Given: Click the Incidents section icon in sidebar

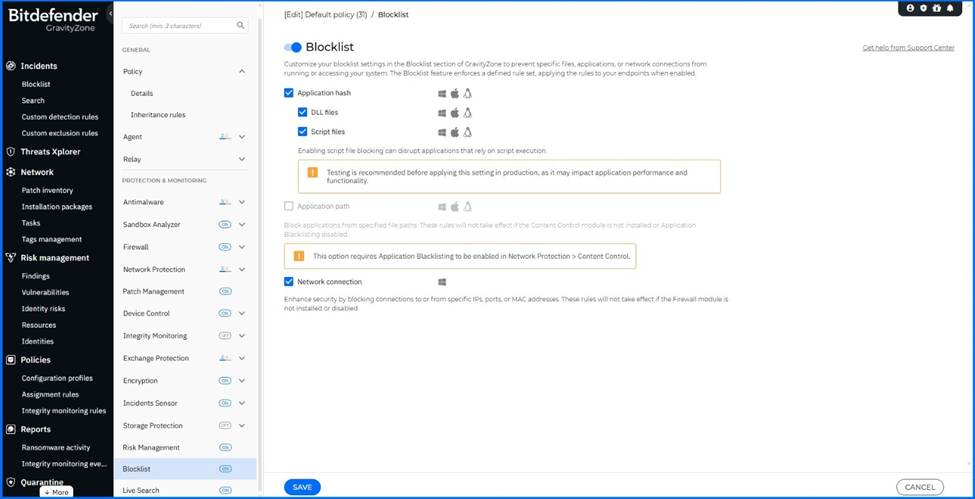Looking at the screenshot, I should [11, 66].
